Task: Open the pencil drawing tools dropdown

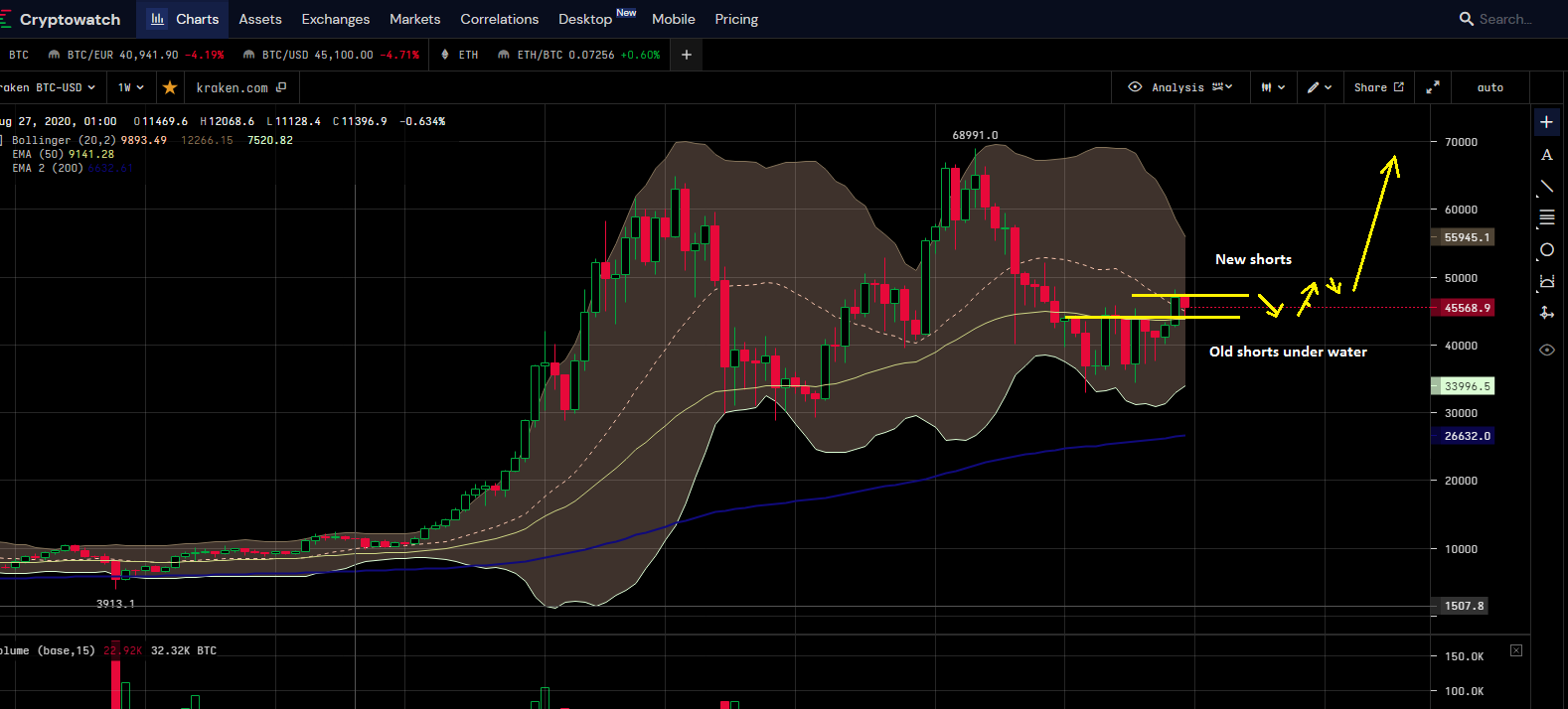Action: (1320, 87)
